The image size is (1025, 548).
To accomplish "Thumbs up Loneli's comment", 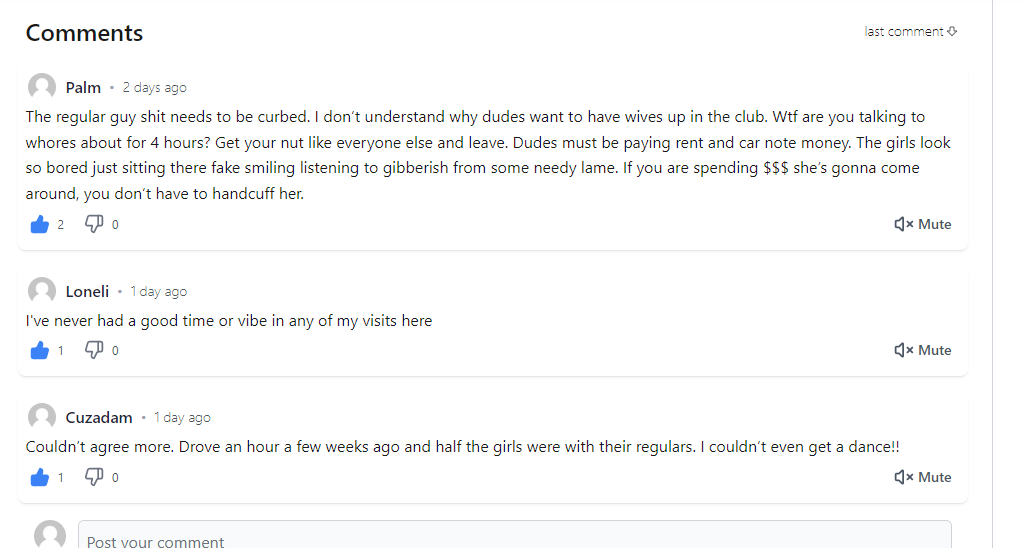I will 40,351.
